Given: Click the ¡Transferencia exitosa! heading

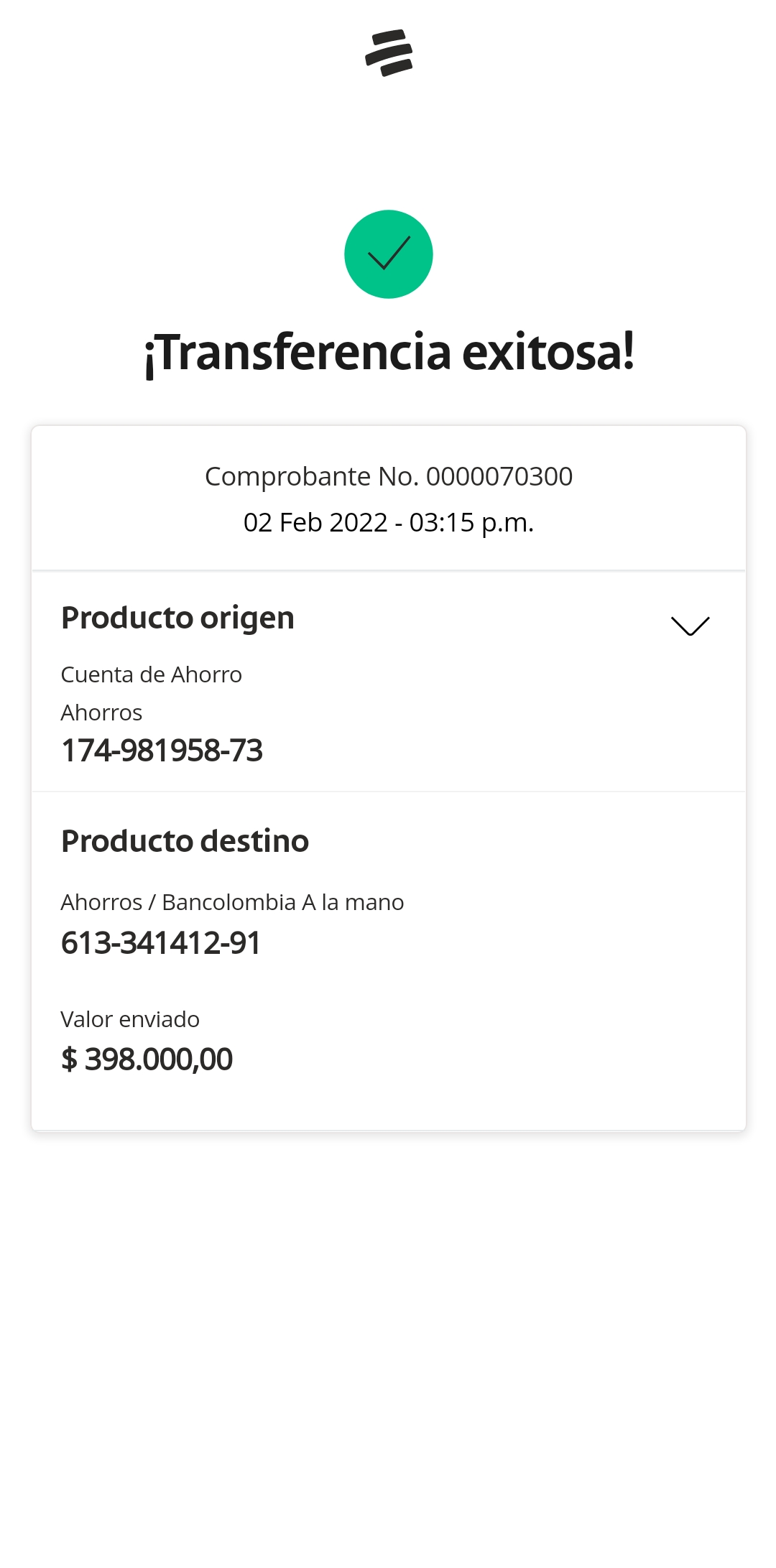Looking at the screenshot, I should pyautogui.click(x=389, y=353).
